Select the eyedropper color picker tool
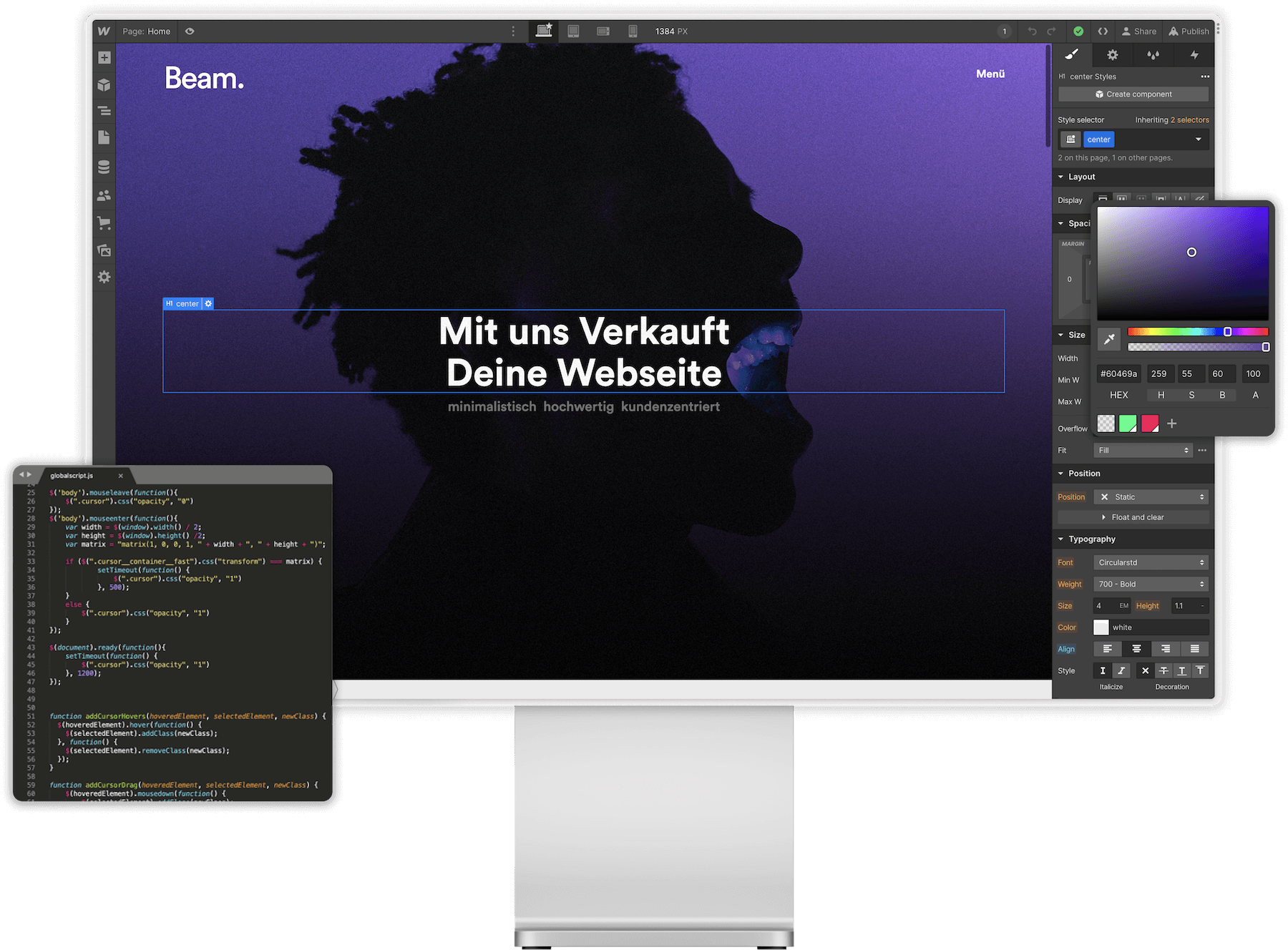Screen dimensions: 1288x950 point(1109,339)
